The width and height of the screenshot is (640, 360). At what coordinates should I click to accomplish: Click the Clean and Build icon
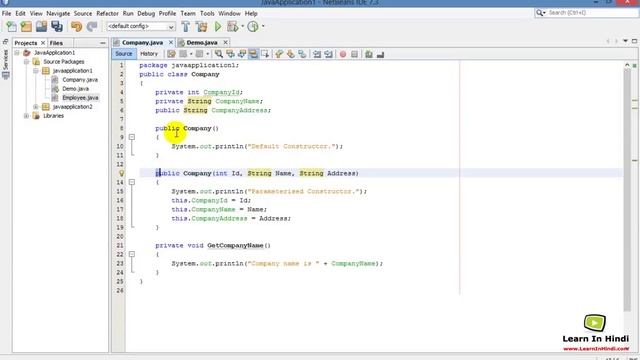201,27
